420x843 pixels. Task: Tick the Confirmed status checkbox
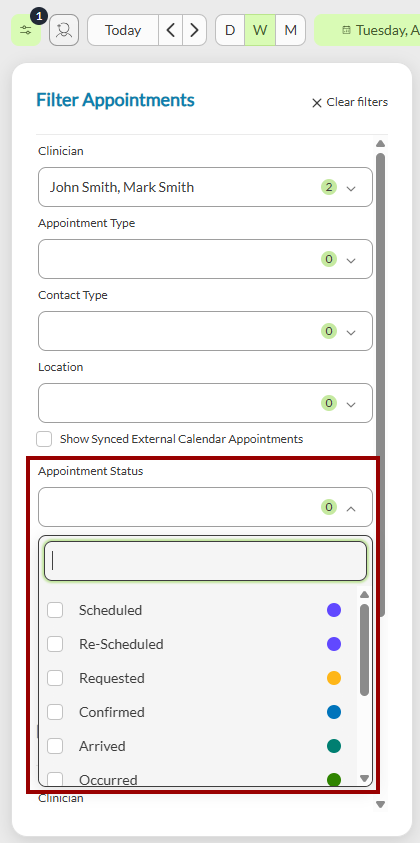[x=55, y=712]
